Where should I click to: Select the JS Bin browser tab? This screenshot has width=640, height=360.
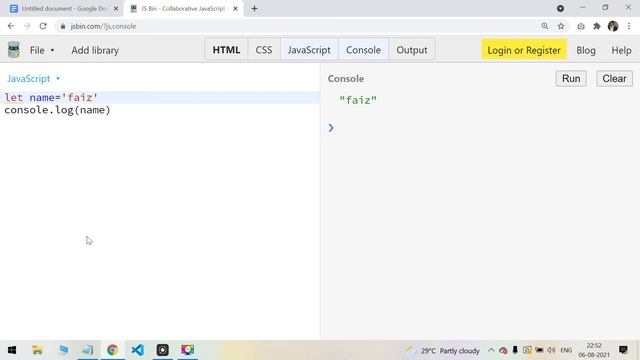(183, 9)
